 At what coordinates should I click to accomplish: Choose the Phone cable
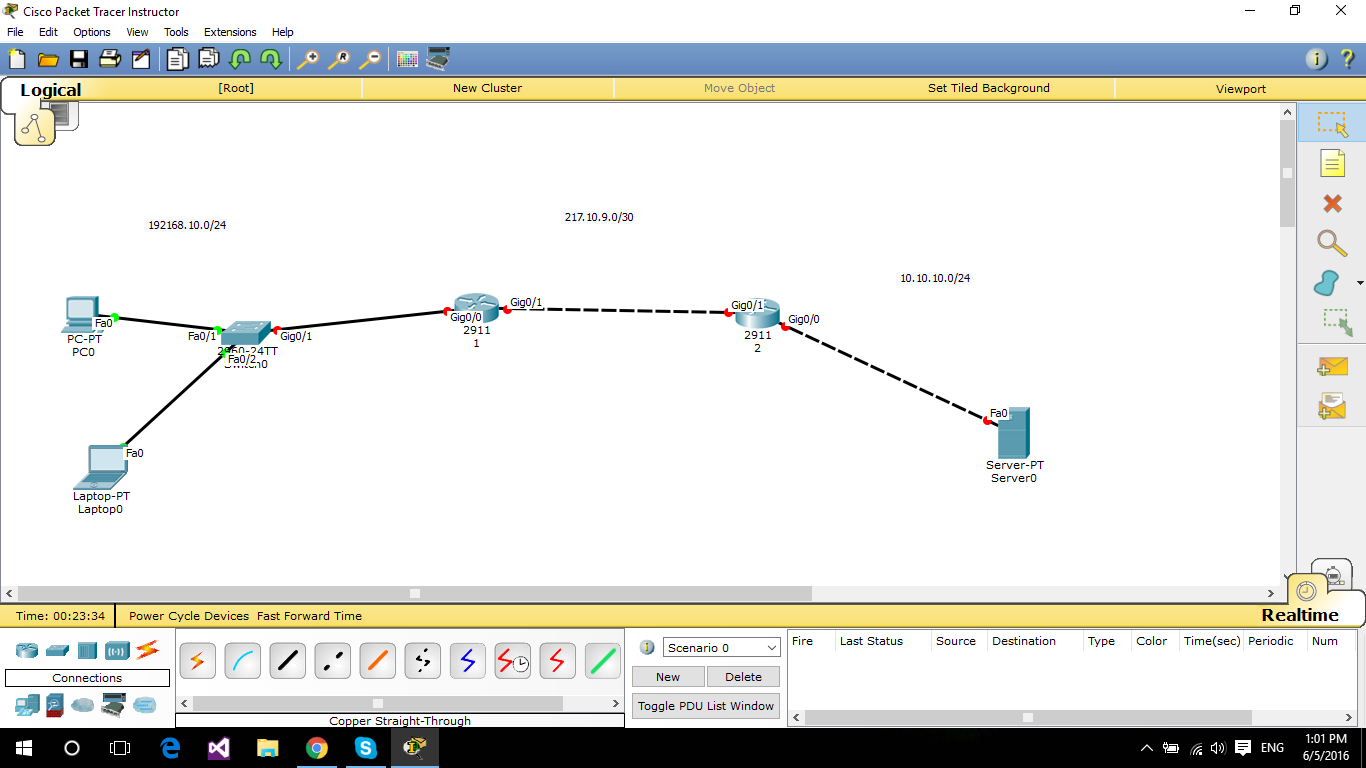422,661
